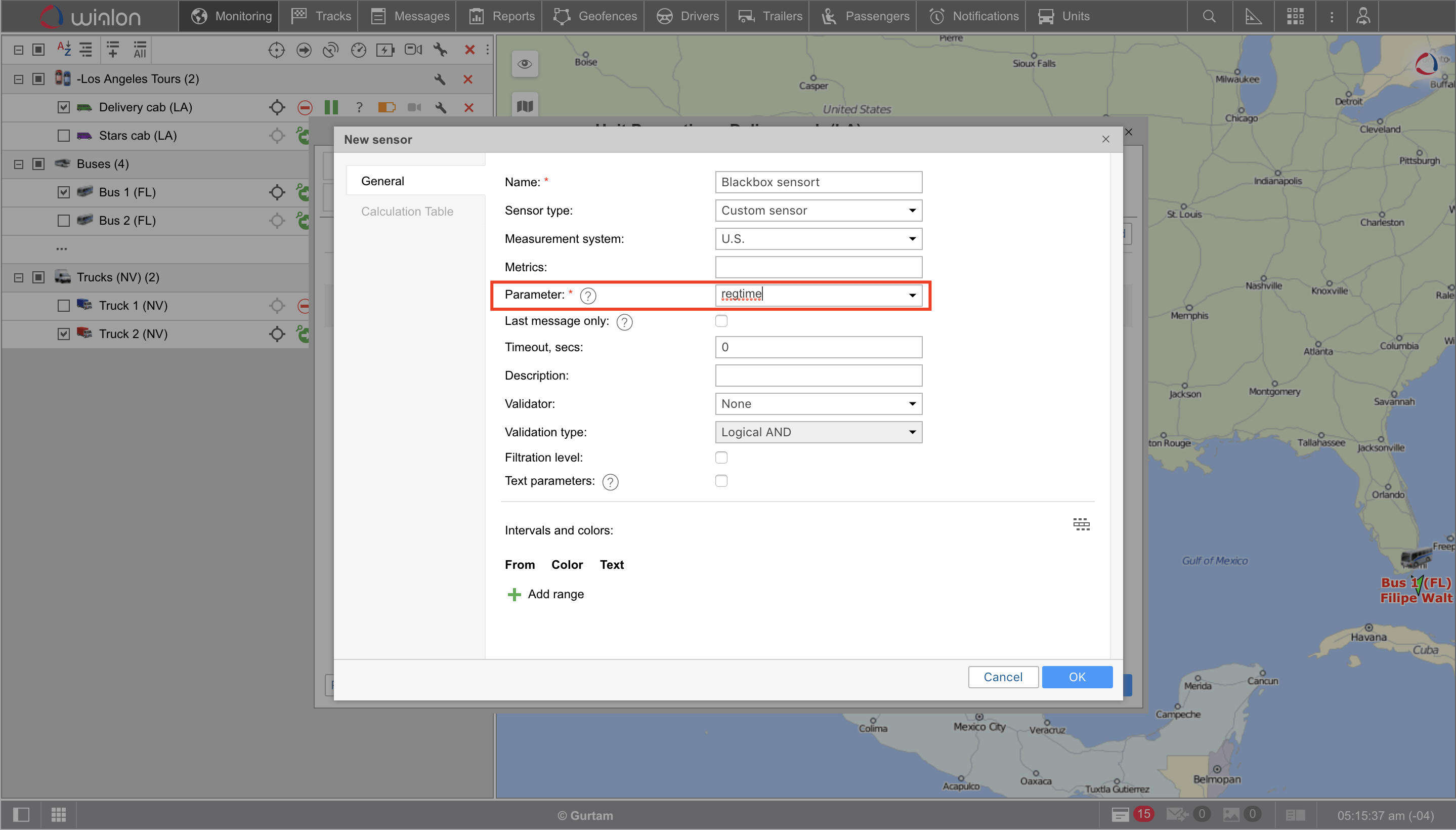Open the search magnifier in top bar
The image size is (1456, 830).
[x=1209, y=17]
